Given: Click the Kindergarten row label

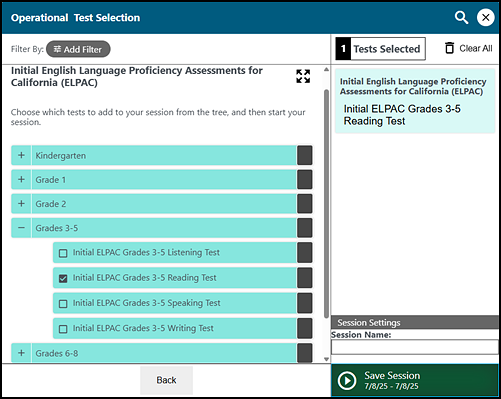Looking at the screenshot, I should (x=61, y=156).
